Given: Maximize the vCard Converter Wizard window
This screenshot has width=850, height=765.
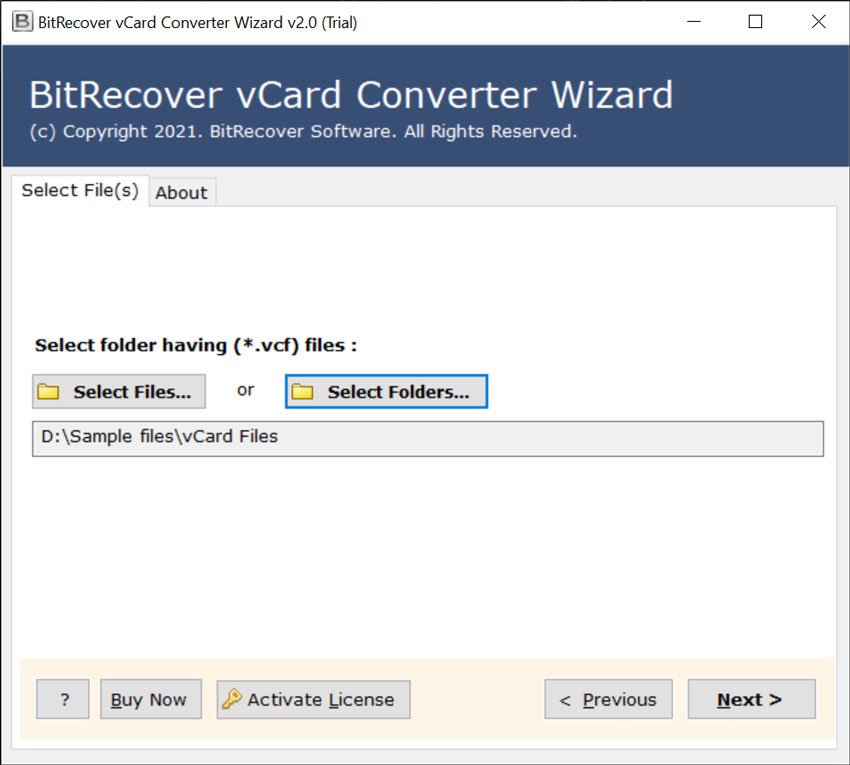Looking at the screenshot, I should [x=755, y=22].
